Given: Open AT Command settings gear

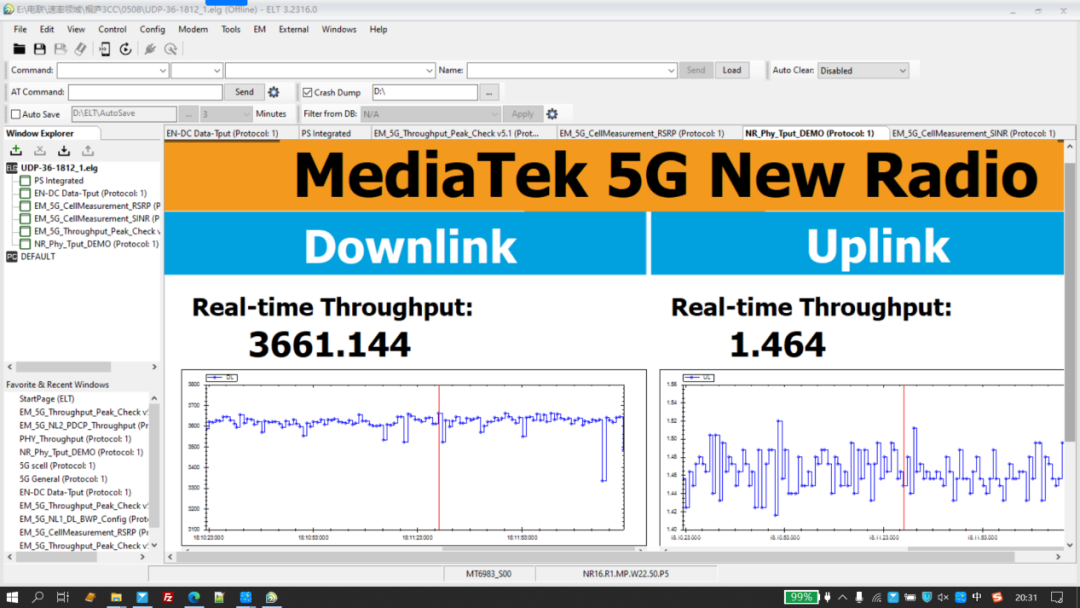Looking at the screenshot, I should pos(274,92).
